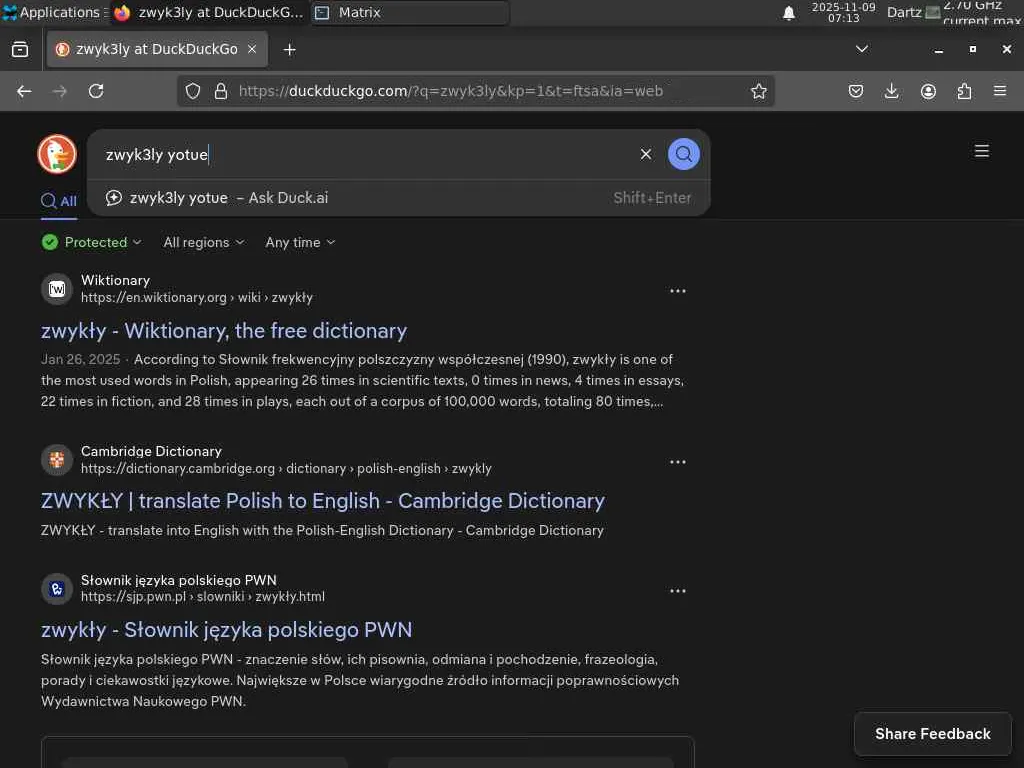This screenshot has height=768, width=1024.
Task: Clear the search box text
Action: tap(646, 154)
